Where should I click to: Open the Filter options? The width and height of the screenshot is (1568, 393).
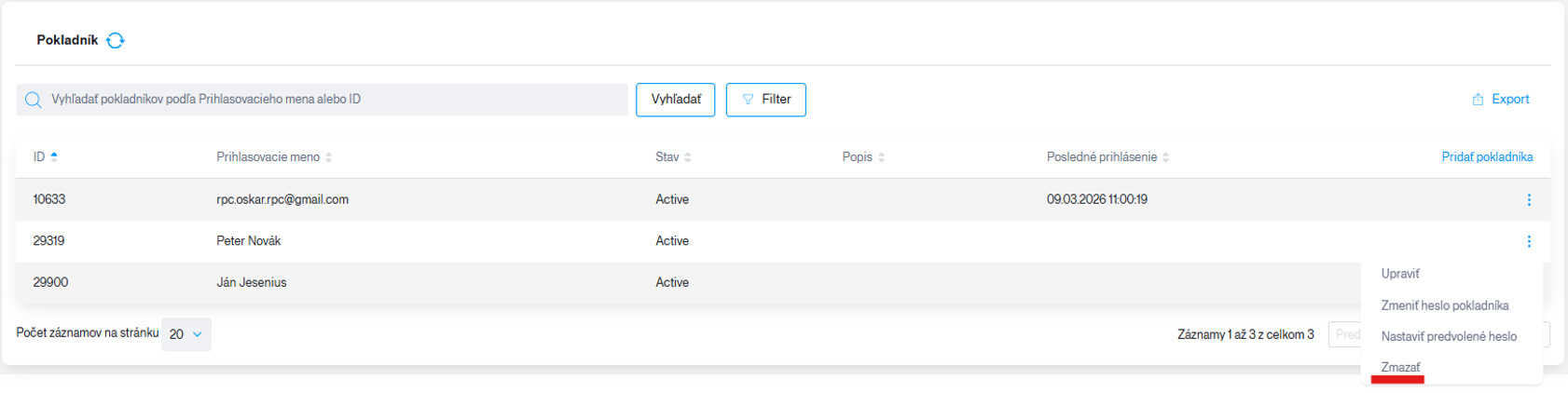pos(766,100)
